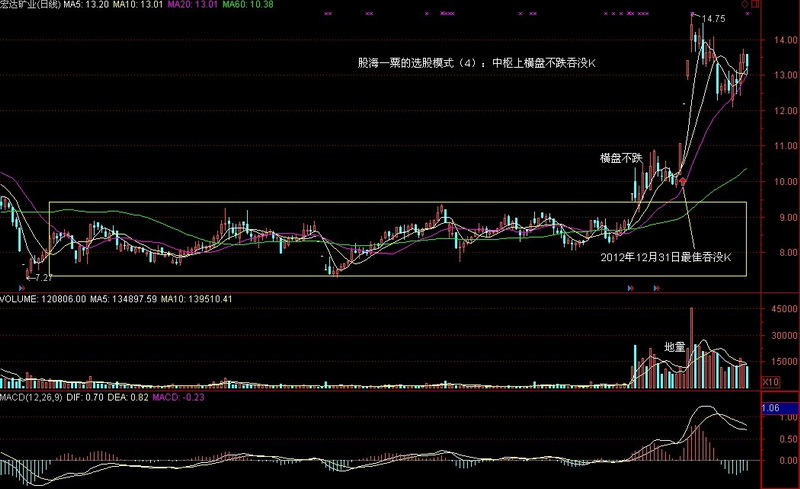
Task: Click the 2012年12月31日最佳吞没K annotation
Action: pos(665,257)
